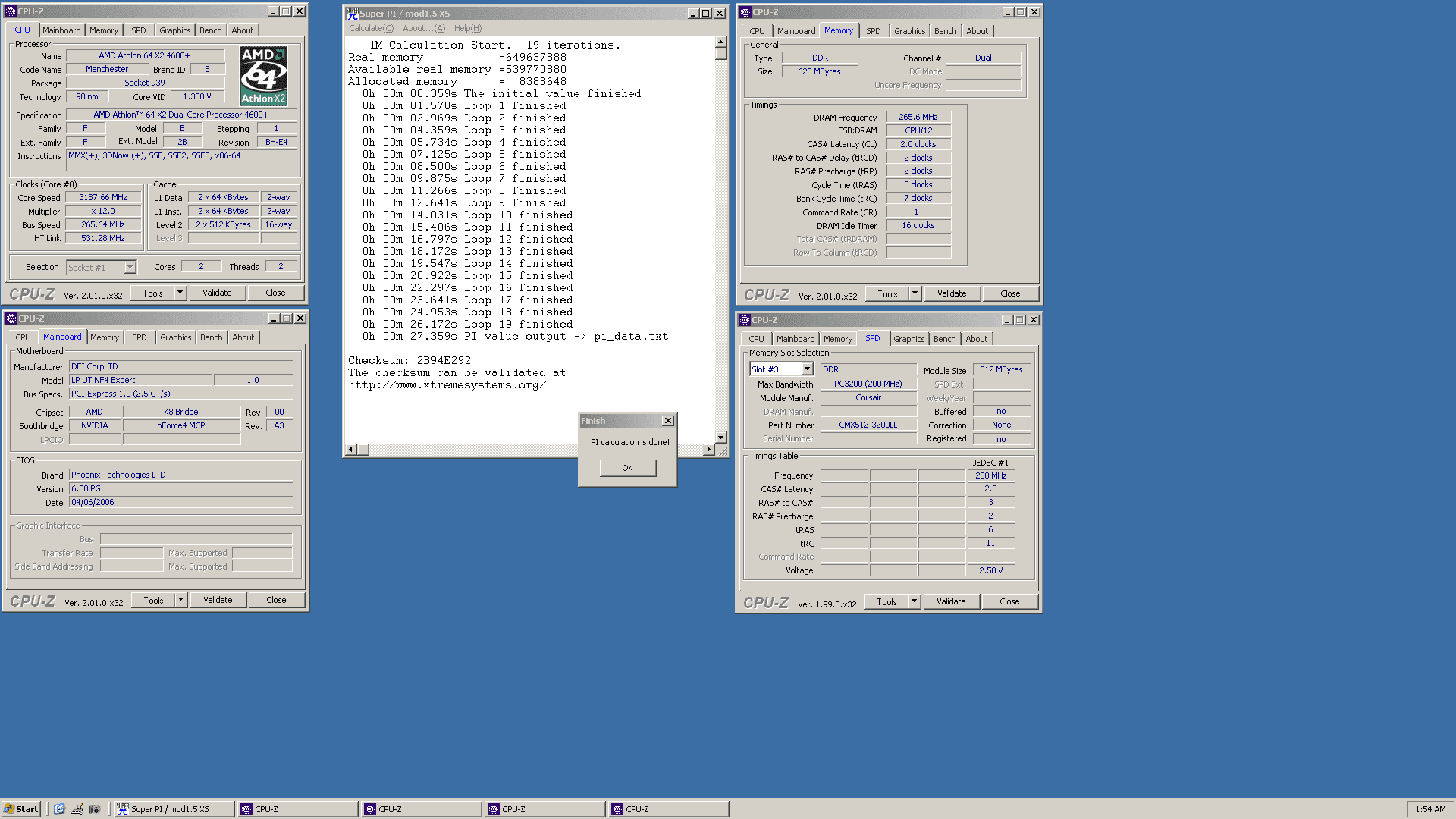Image resolution: width=1456 pixels, height=819 pixels.
Task: Switch to Super PI taskbar button
Action: (x=174, y=809)
